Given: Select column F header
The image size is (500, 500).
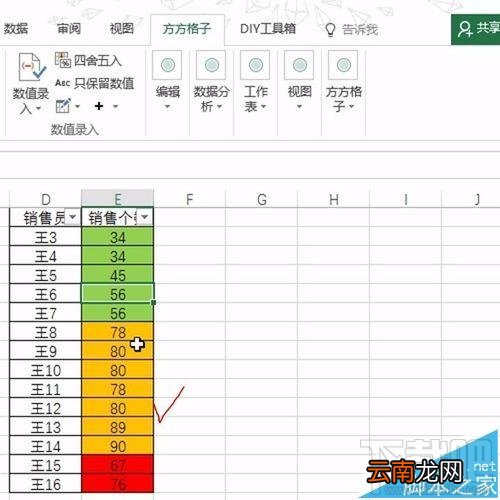Looking at the screenshot, I should 190,200.
